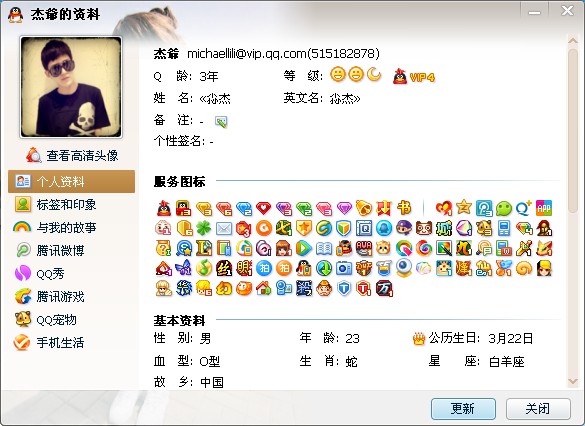Click the webcam service icon
The height and width of the screenshot is (426, 585).
(x=404, y=268)
